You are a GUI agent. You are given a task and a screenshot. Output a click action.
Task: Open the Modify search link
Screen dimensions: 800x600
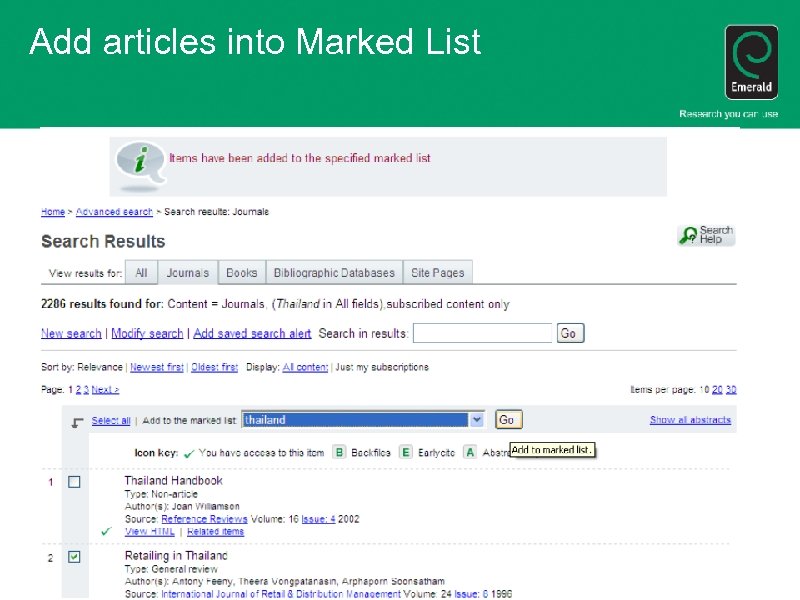147,332
